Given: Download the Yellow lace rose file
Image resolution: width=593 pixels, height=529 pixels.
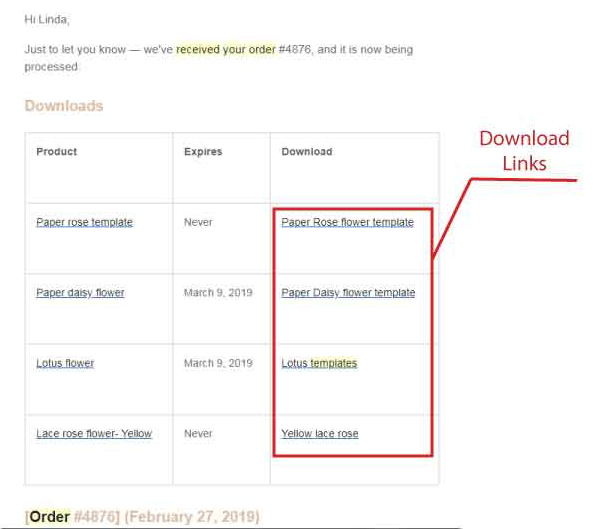Looking at the screenshot, I should [320, 433].
